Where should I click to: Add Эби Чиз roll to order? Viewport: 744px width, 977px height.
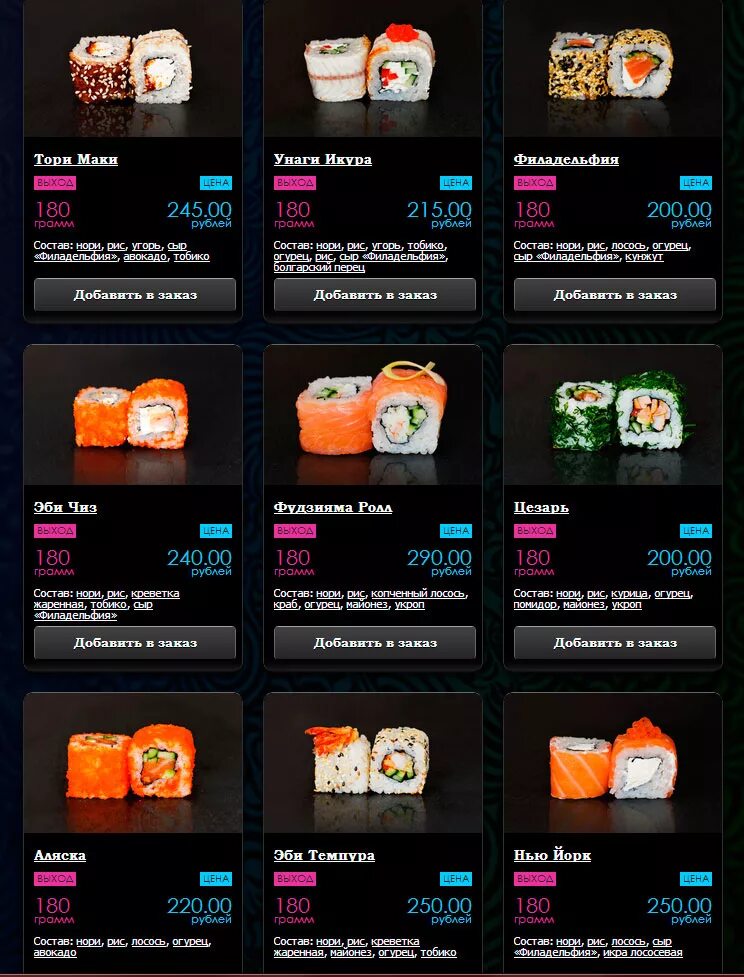click(135, 642)
